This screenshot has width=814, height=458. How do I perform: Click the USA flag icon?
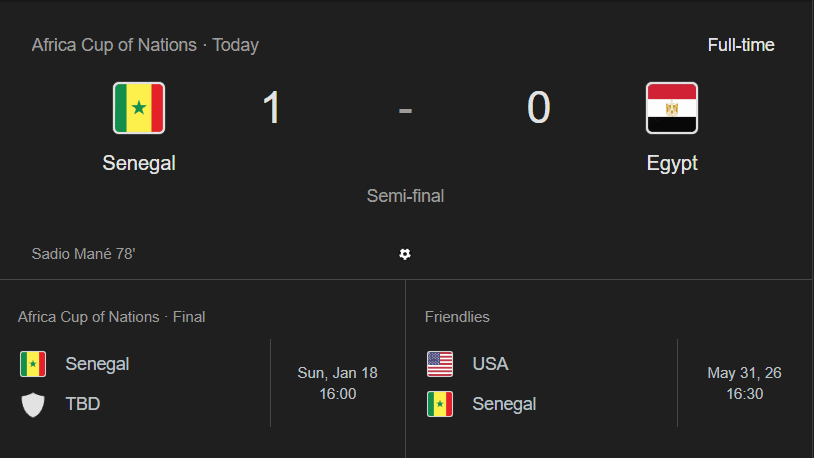coord(440,364)
